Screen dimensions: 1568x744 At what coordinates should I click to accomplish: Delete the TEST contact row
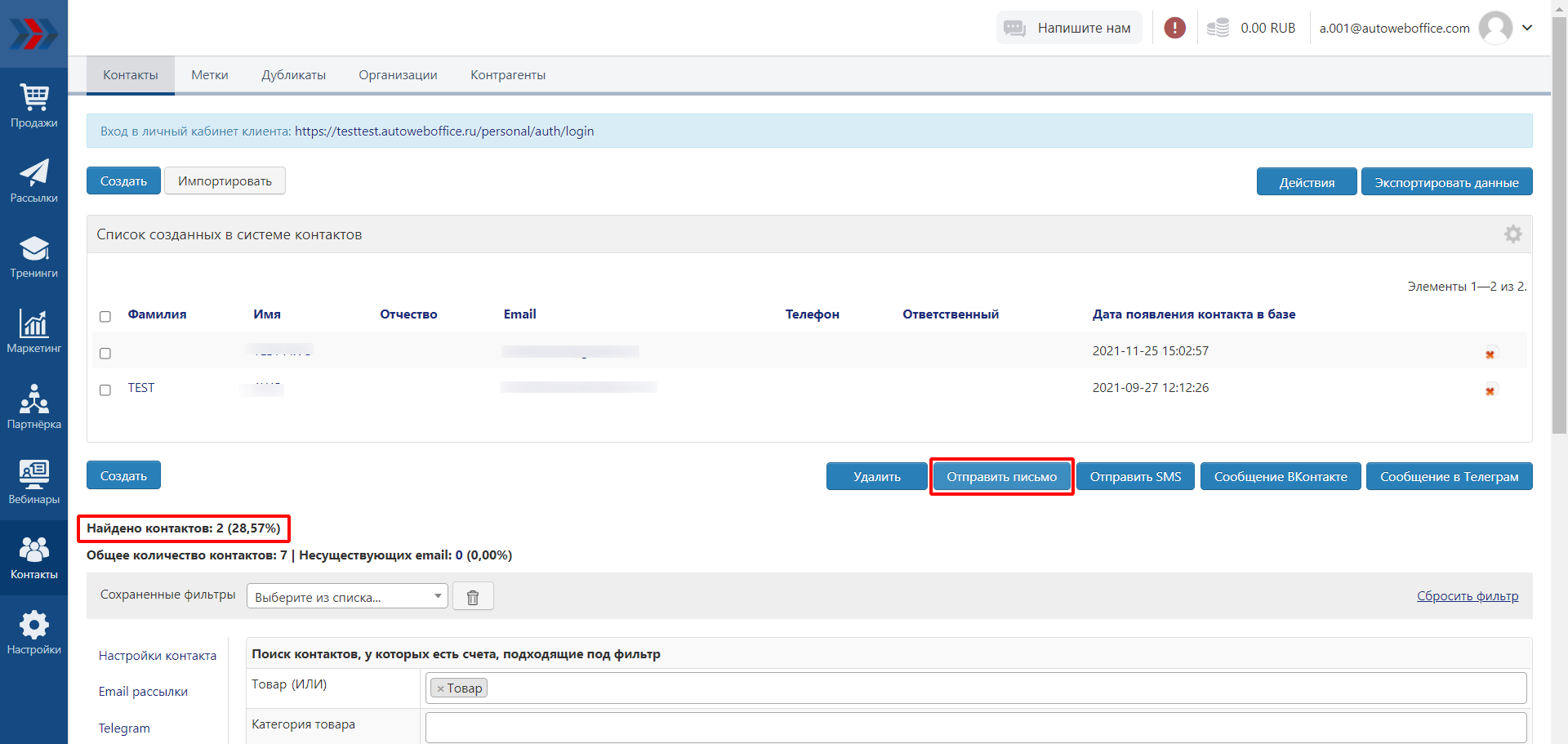(1490, 391)
